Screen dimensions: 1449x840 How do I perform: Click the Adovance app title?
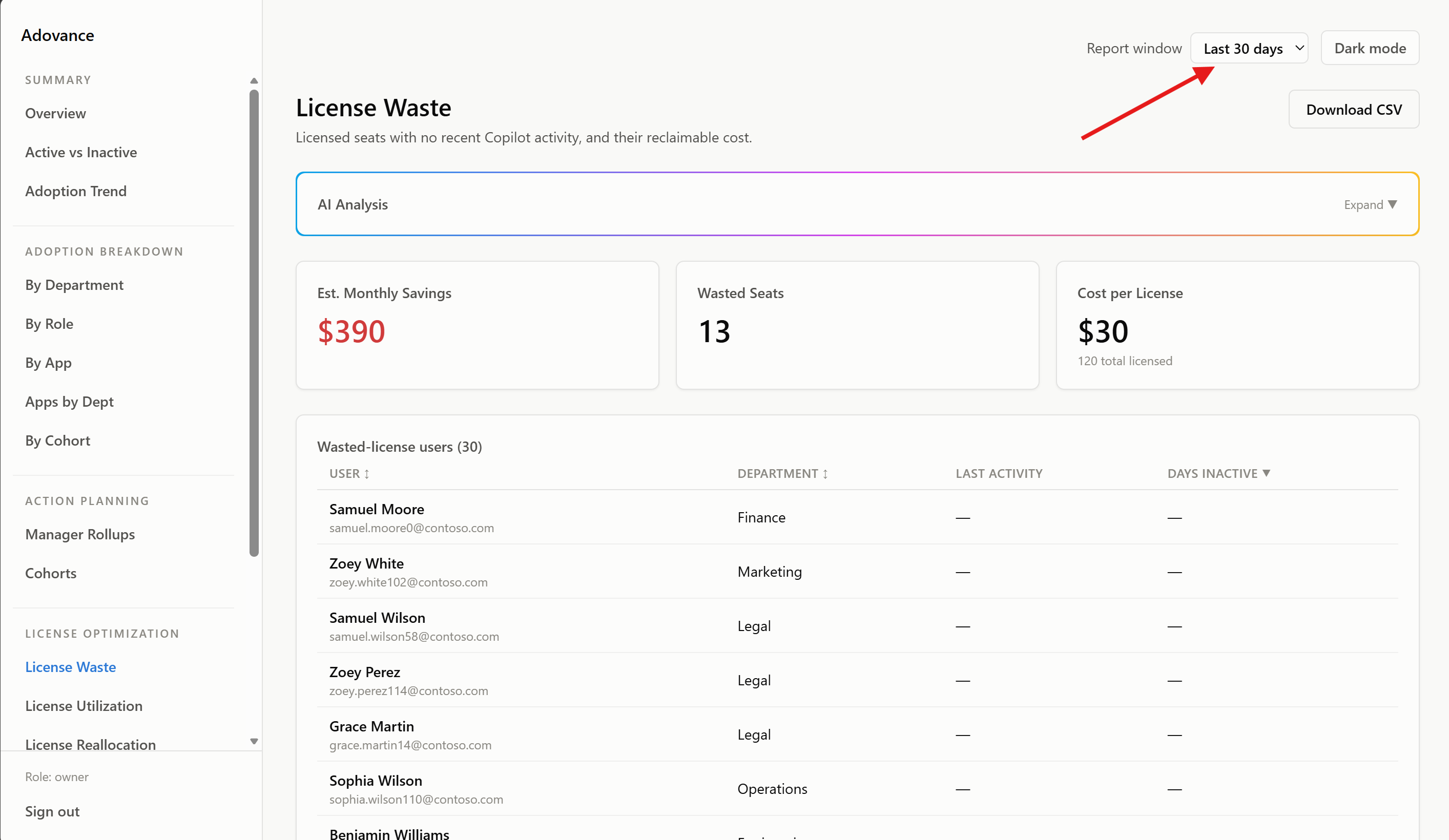[57, 35]
